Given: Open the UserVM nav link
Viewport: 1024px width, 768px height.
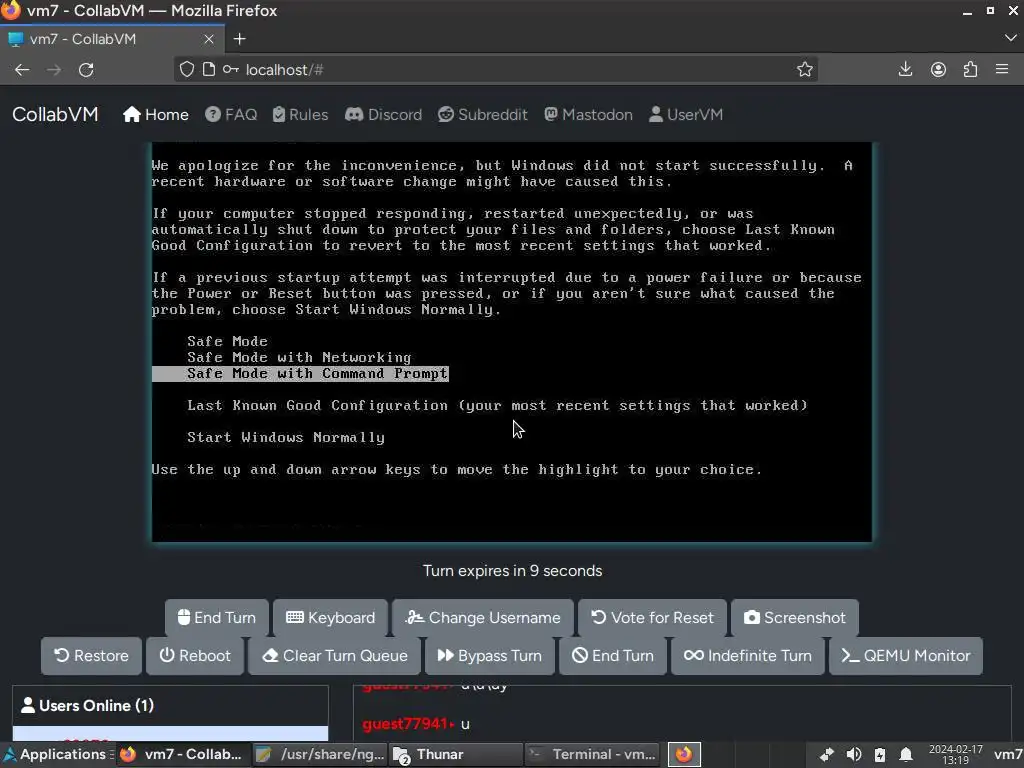Looking at the screenshot, I should (686, 115).
